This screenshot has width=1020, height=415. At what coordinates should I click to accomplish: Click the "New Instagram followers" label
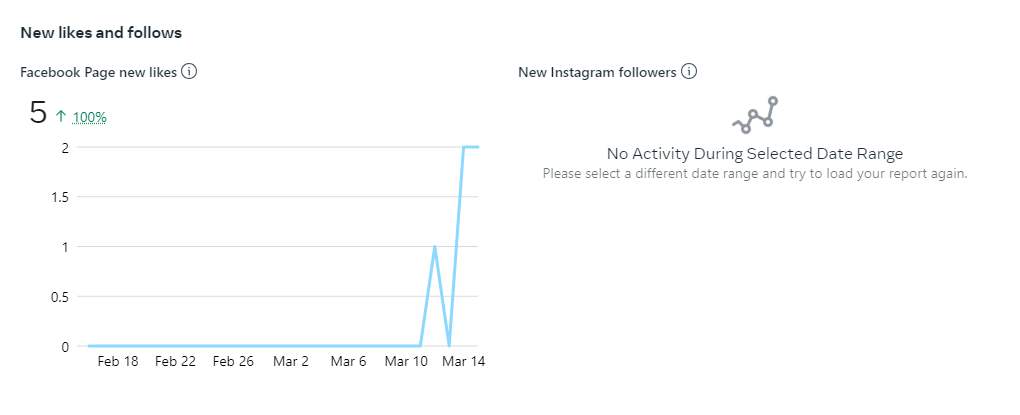(x=597, y=72)
